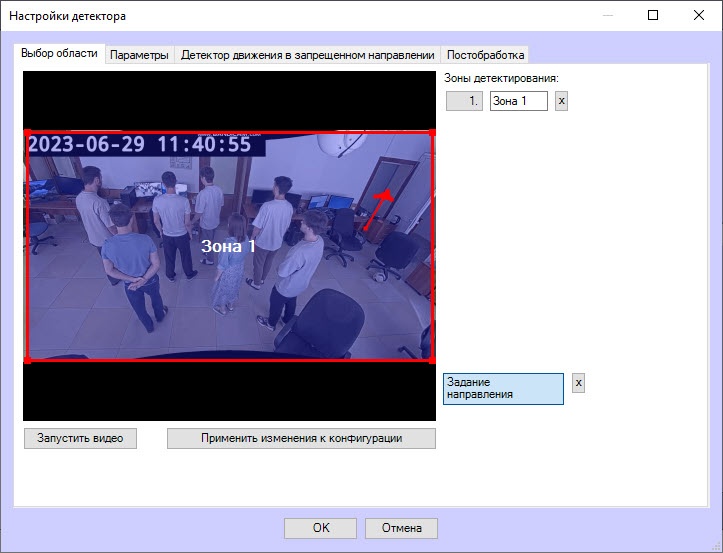Image resolution: width=723 pixels, height=553 pixels.
Task: Select the Задание направления list item
Action: [x=503, y=389]
